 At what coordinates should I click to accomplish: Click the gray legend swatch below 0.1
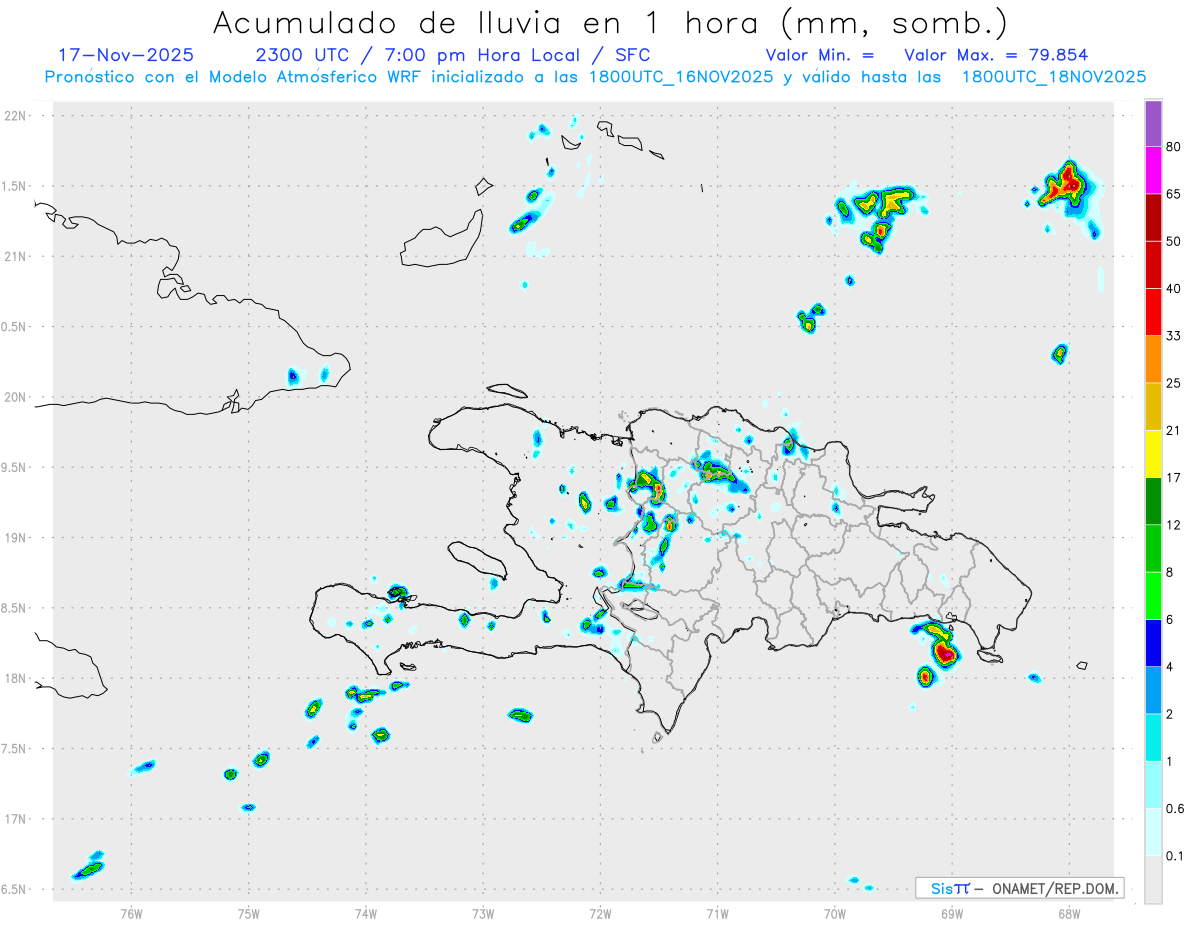[1153, 880]
